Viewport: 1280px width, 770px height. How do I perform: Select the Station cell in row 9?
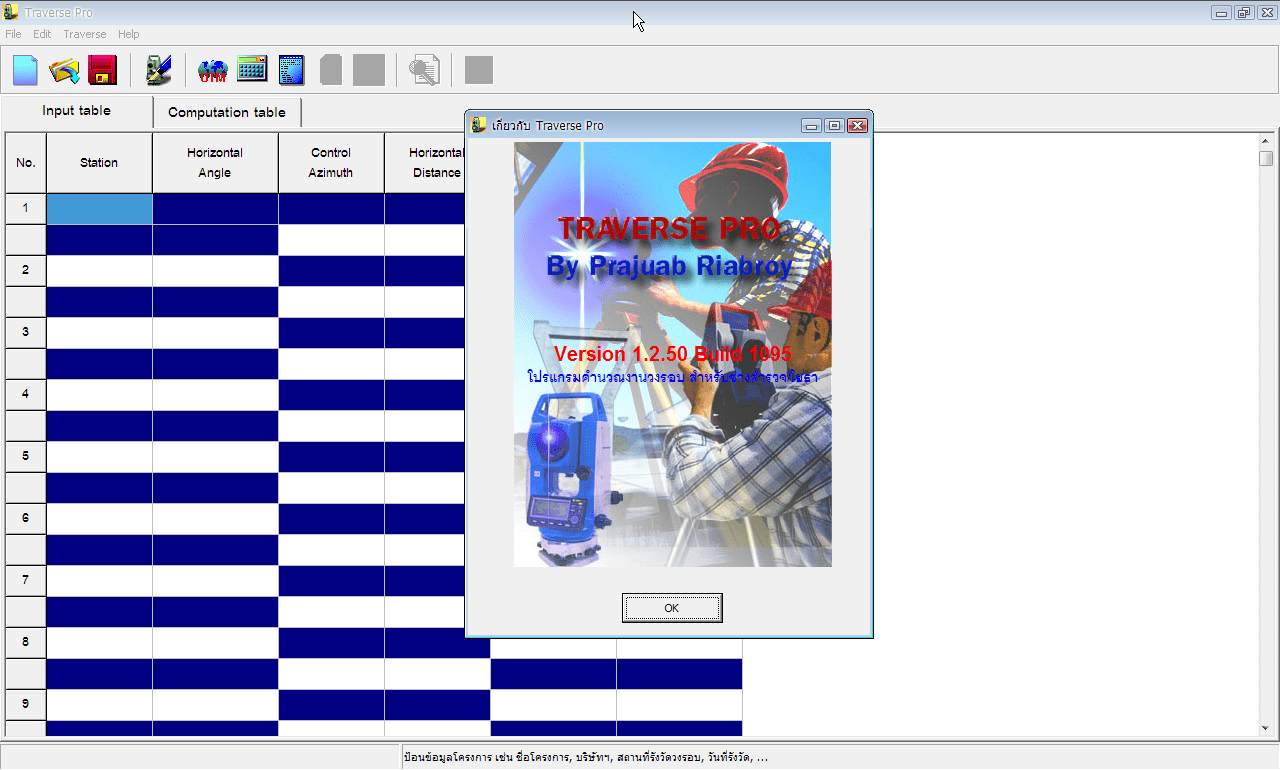coord(99,705)
